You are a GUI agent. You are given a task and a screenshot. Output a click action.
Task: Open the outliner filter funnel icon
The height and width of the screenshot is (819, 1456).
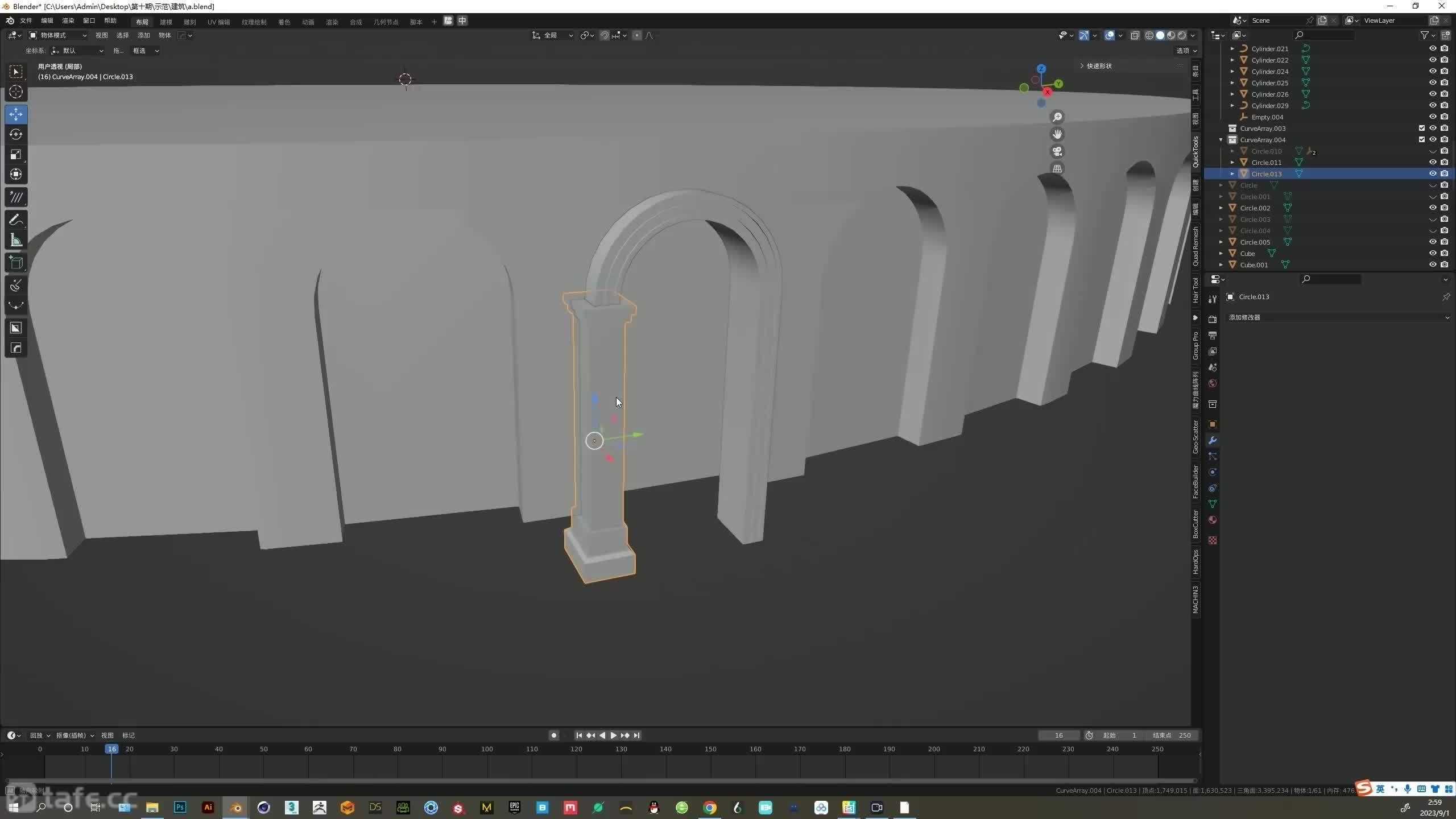pyautogui.click(x=1425, y=35)
